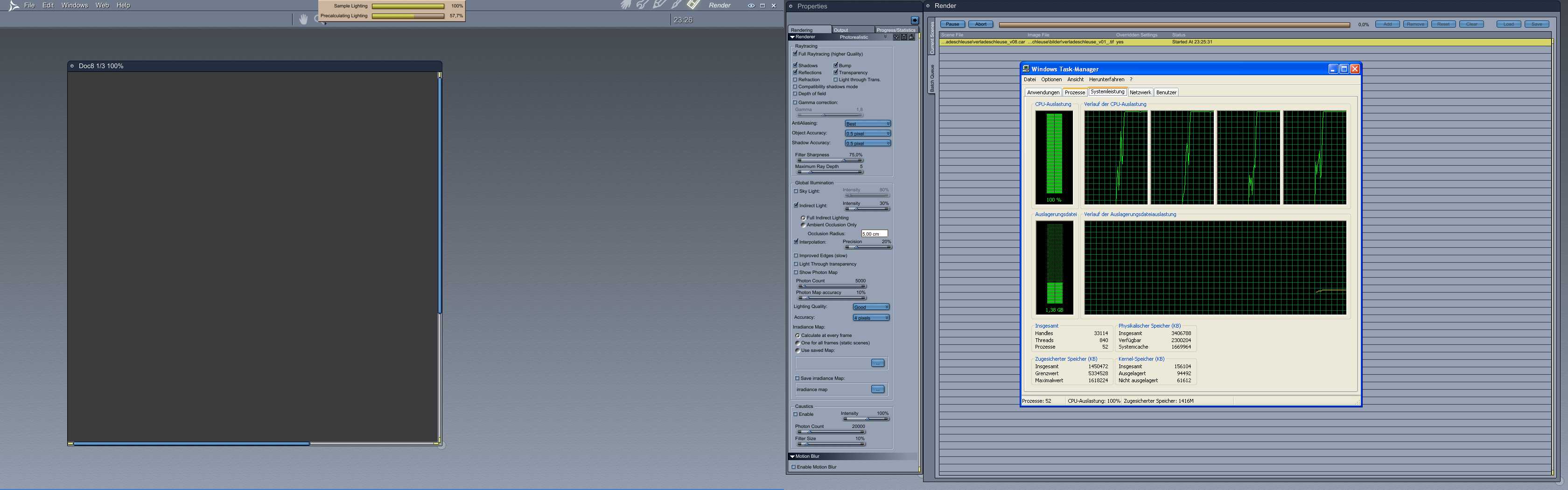Image resolution: width=1568 pixels, height=490 pixels.
Task: Open the Shadow Accuracy dropdown
Action: click(868, 143)
